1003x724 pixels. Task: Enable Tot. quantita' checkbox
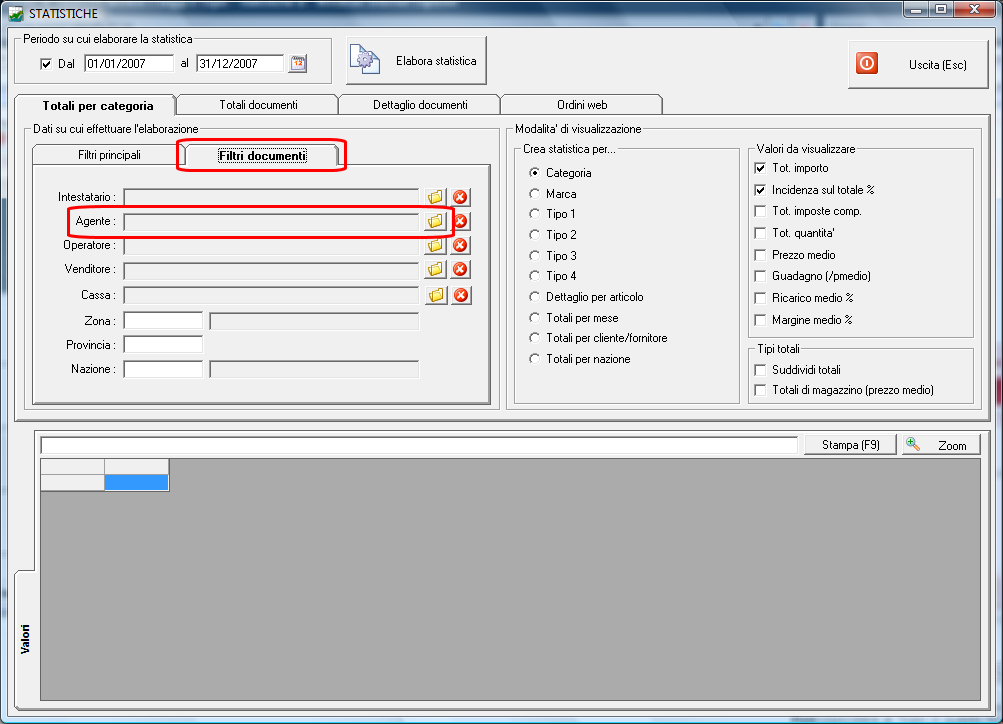pyautogui.click(x=760, y=233)
